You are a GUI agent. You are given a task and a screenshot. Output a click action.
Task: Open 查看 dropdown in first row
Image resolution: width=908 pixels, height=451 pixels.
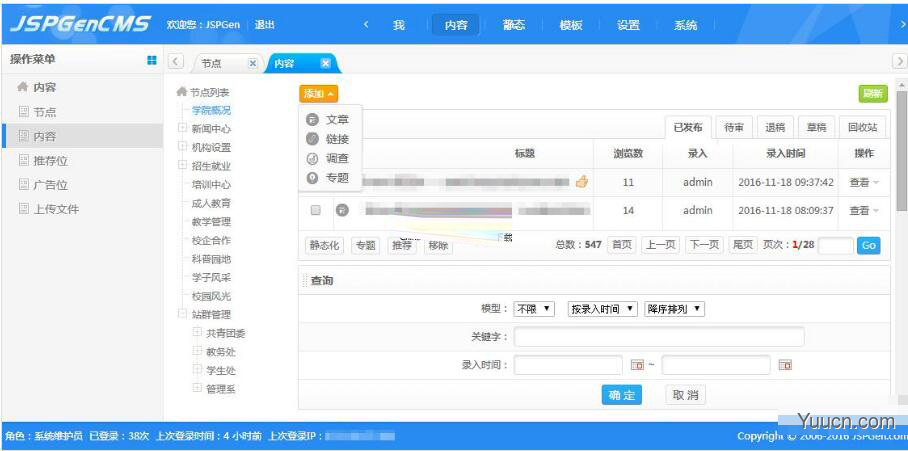[864, 182]
